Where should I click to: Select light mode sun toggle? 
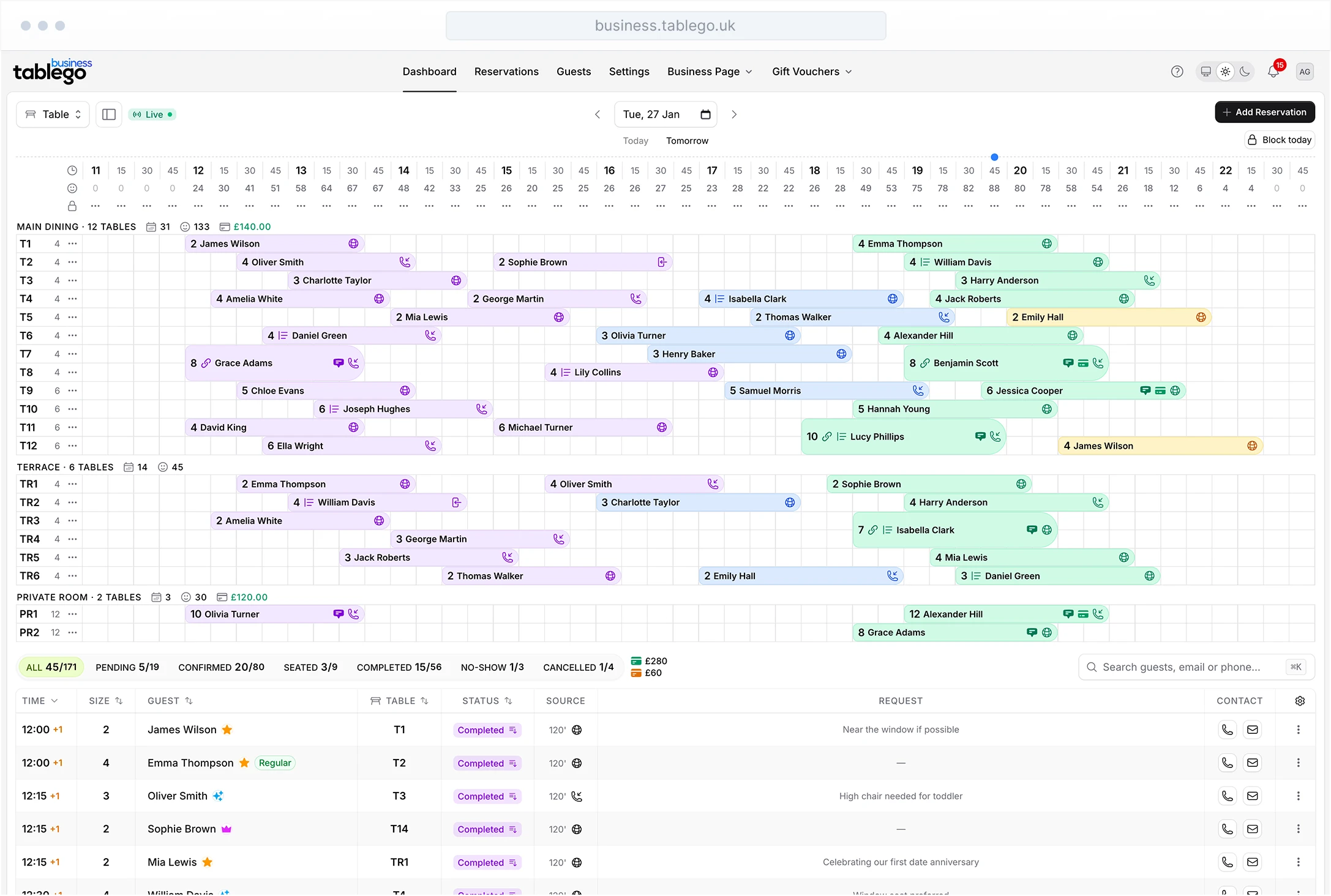point(1225,72)
